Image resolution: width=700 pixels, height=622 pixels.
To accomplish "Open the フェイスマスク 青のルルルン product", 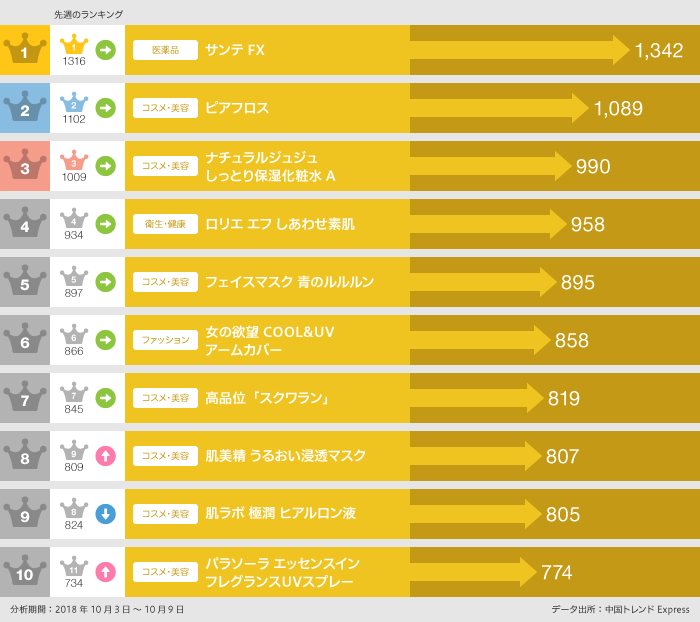I will 289,282.
